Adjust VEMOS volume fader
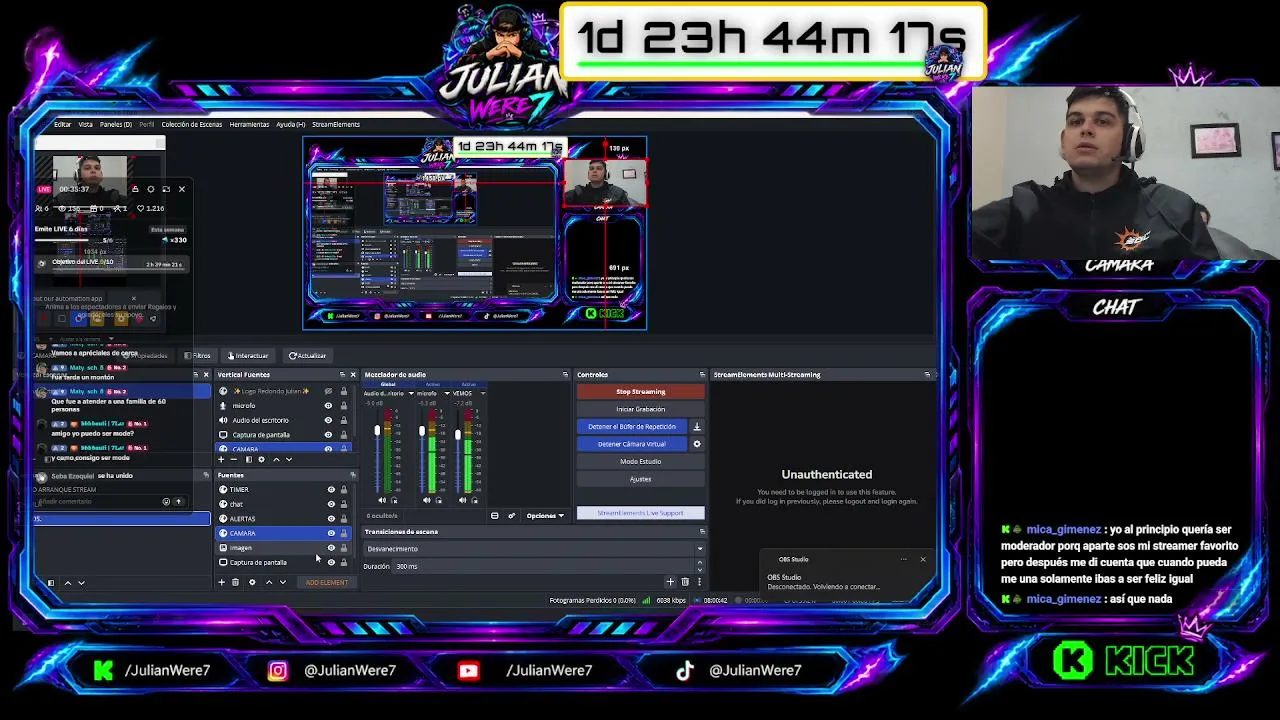This screenshot has height=720, width=1280. [457, 434]
